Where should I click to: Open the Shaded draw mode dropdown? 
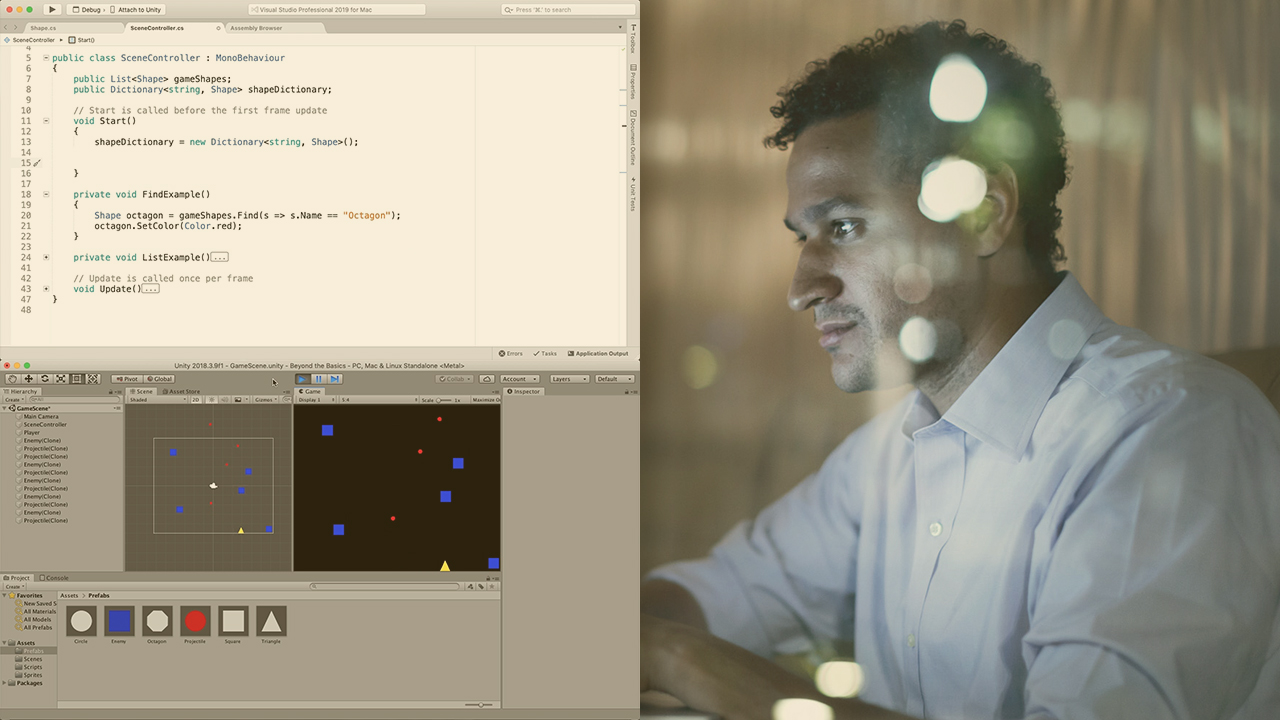tap(156, 399)
